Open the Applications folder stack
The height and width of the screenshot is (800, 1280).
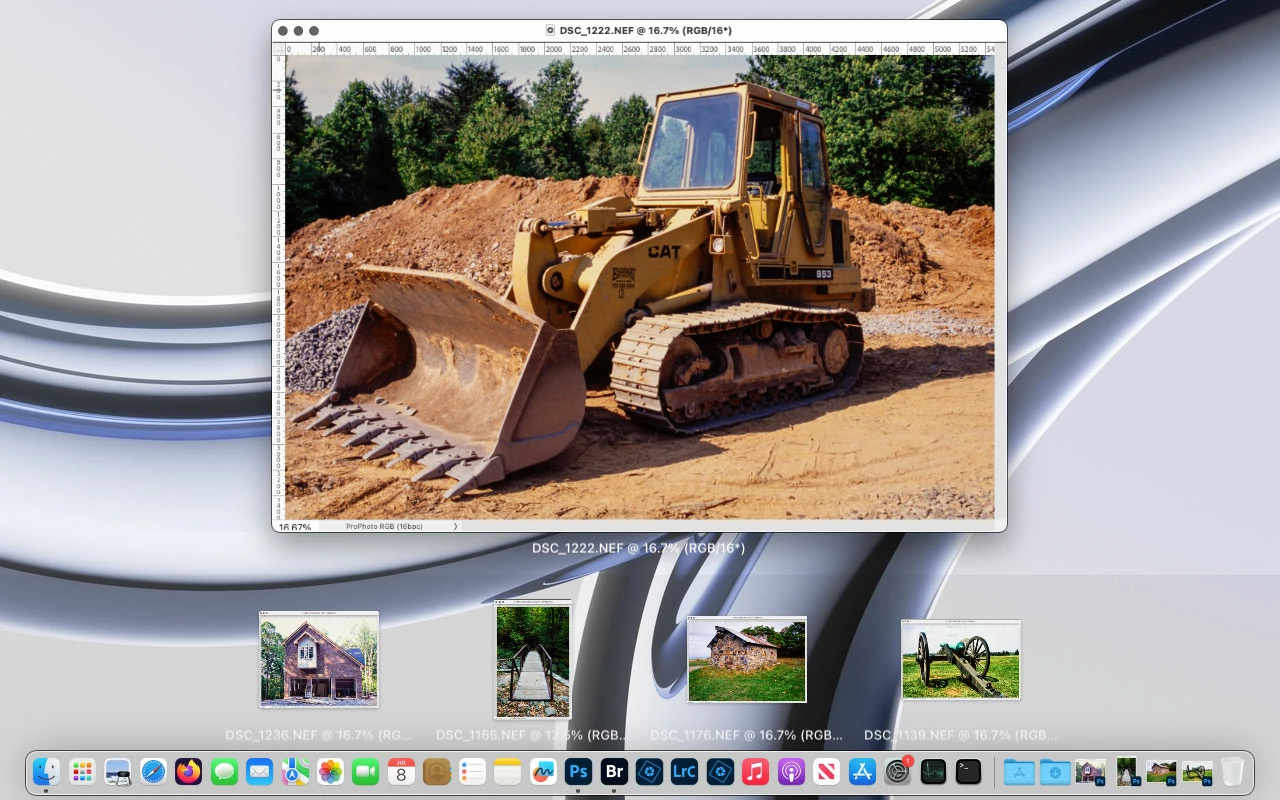coord(1019,772)
